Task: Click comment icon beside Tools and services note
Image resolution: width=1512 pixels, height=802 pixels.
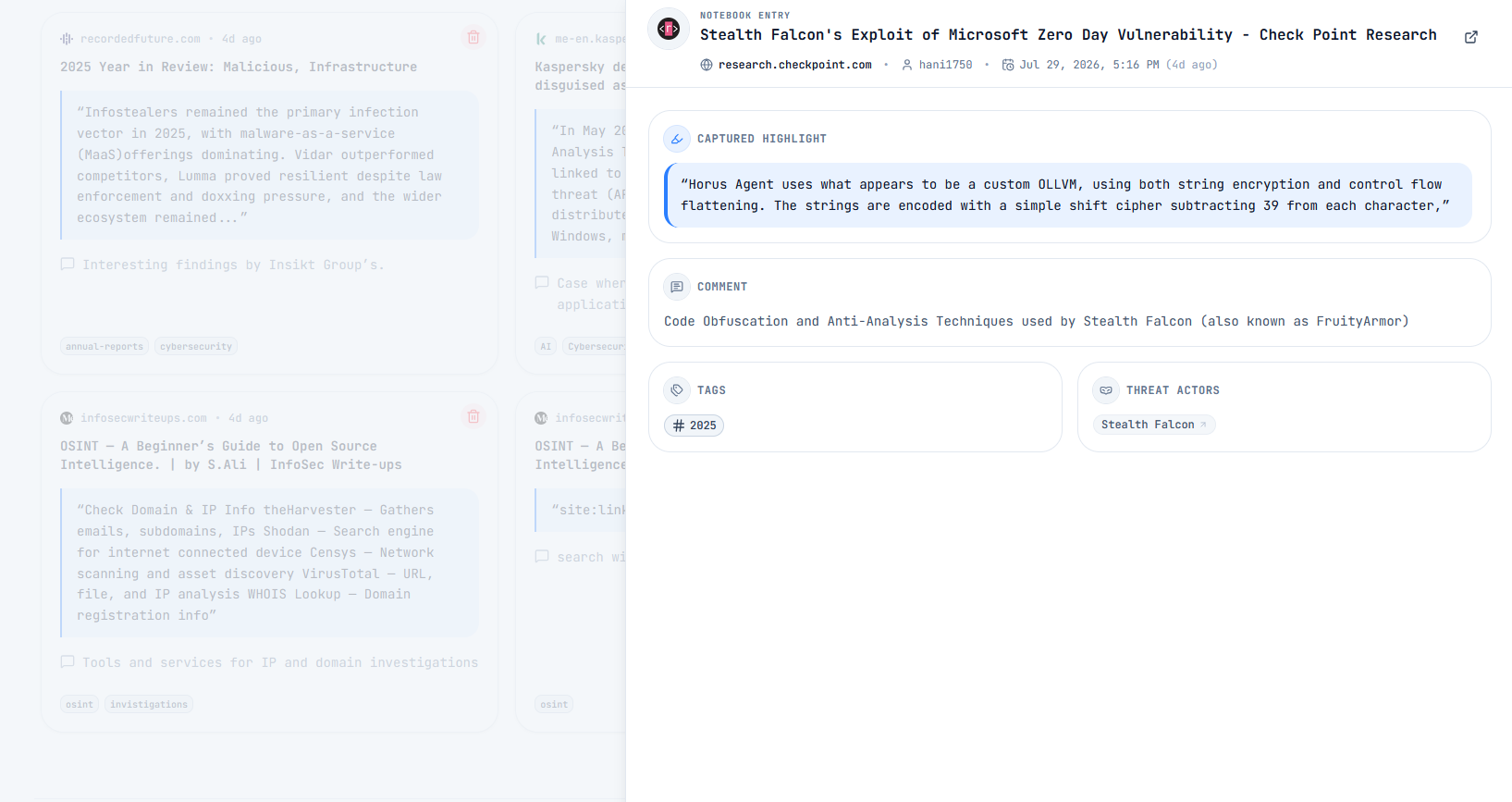Action: point(68,662)
